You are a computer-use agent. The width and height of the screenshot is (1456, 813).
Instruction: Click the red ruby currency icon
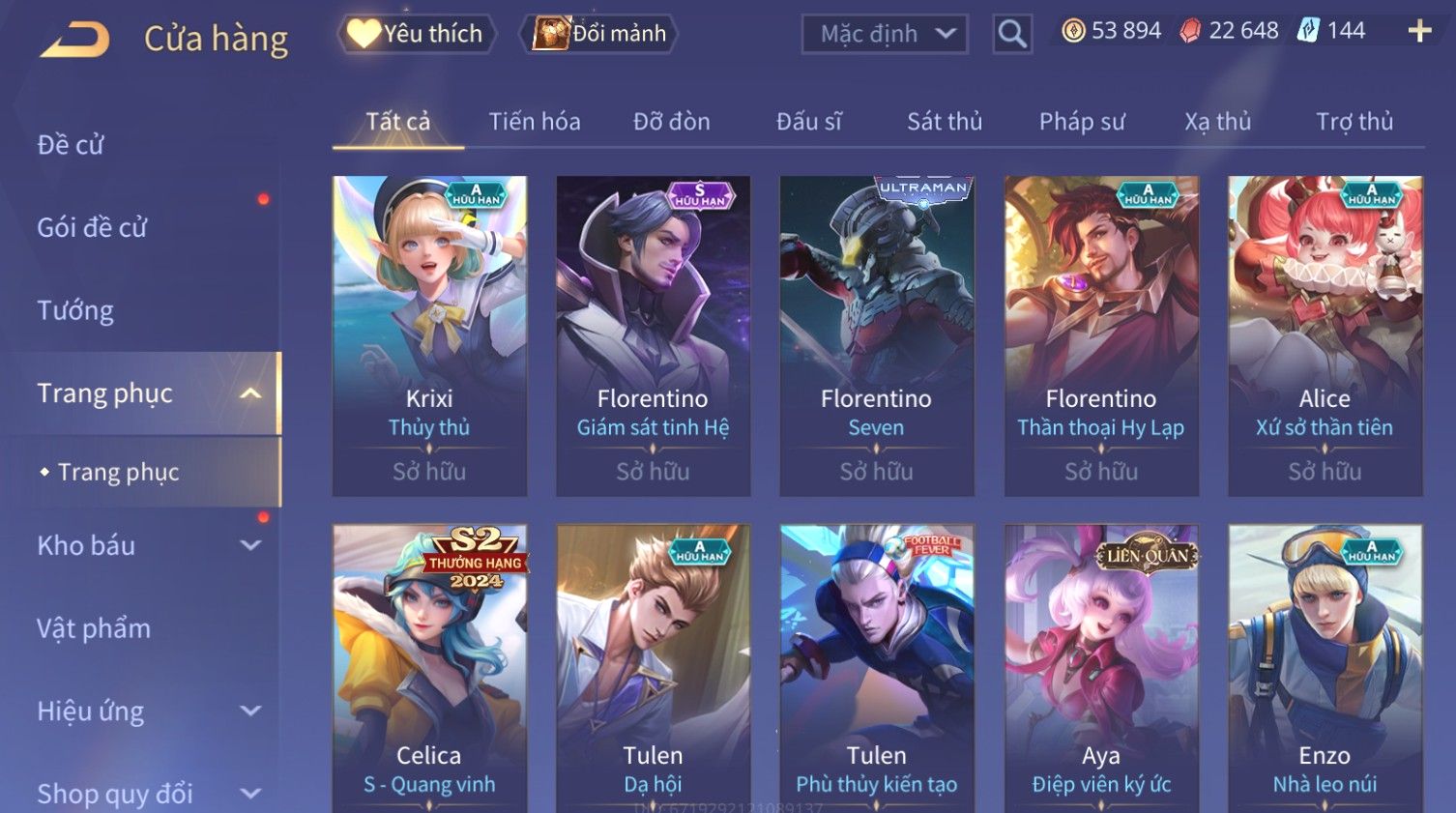coord(1190,31)
